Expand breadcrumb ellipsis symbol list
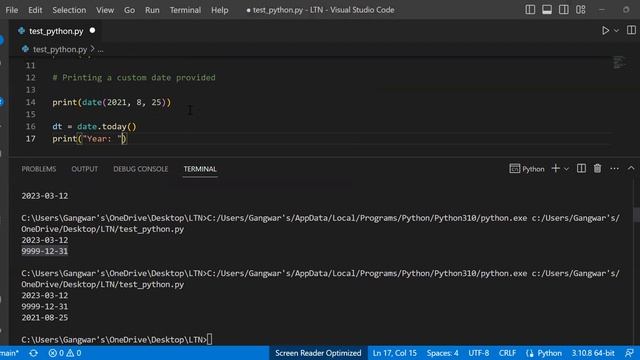Viewport: 640px width, 360px height. [100, 49]
